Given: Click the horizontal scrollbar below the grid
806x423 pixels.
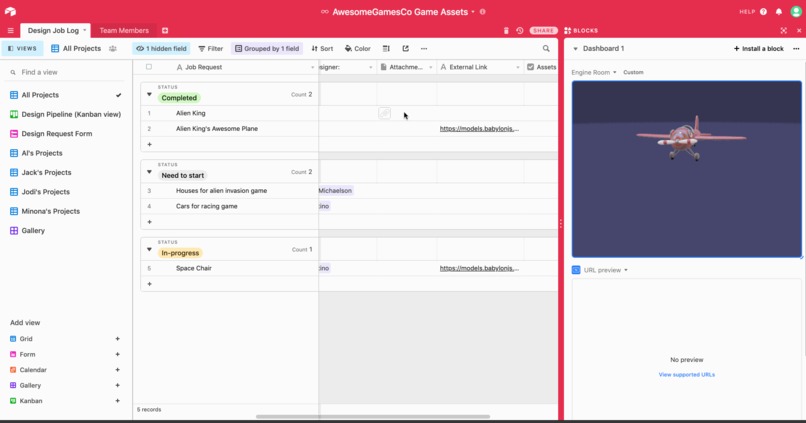Looking at the screenshot, I should pyautogui.click(x=373, y=416).
